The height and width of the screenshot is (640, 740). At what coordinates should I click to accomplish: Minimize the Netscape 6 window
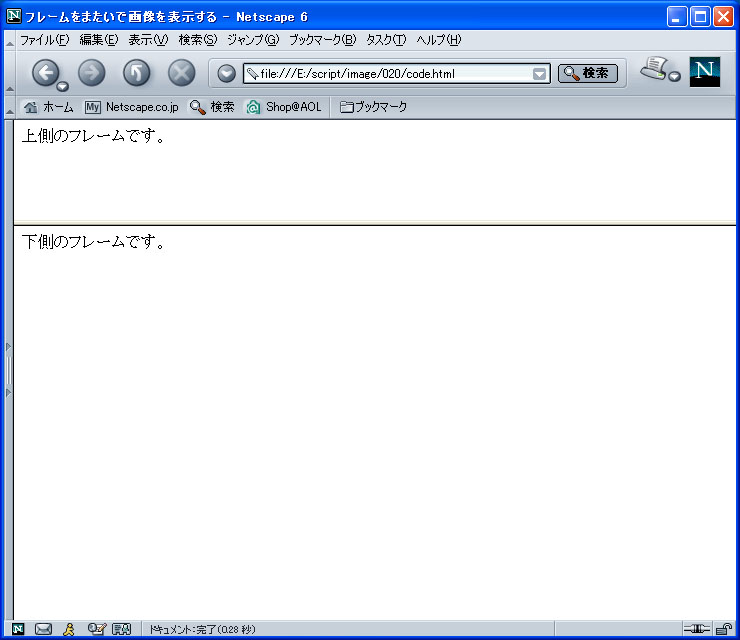coord(677,17)
